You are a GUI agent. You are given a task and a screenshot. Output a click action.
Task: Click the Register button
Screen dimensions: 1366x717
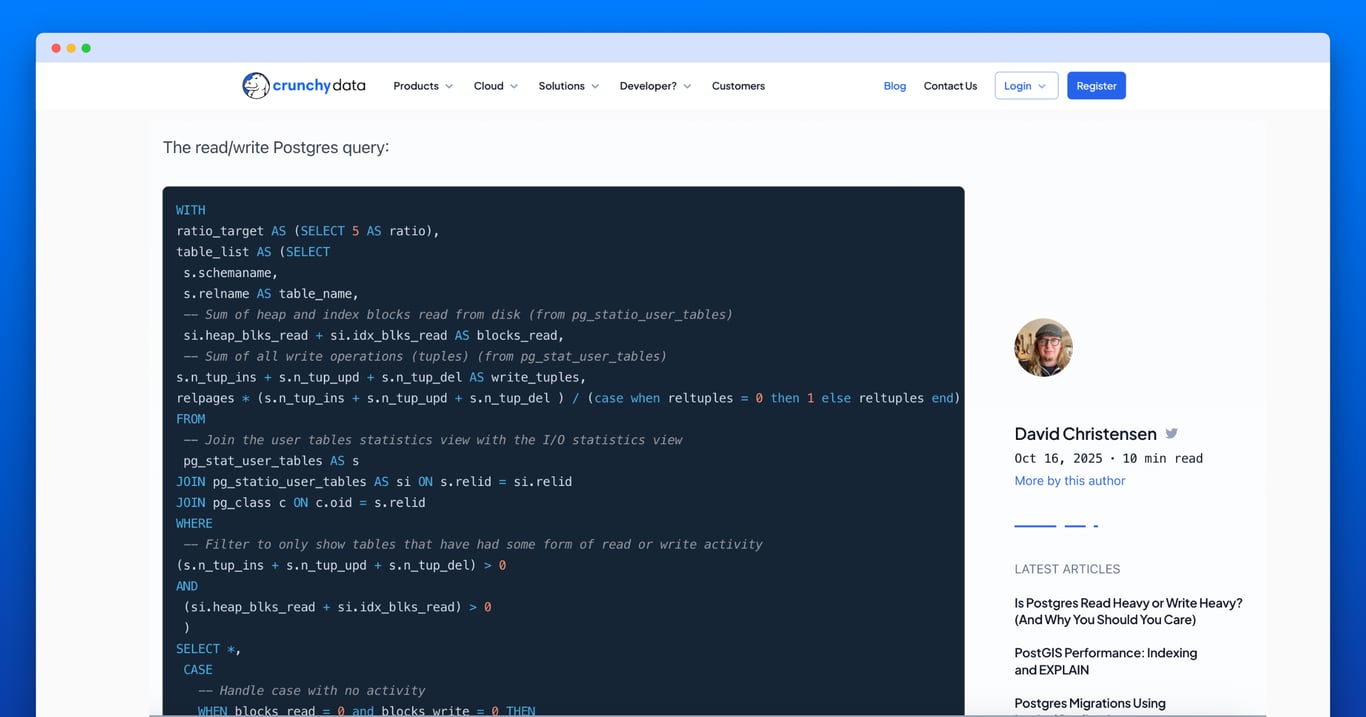(1096, 86)
